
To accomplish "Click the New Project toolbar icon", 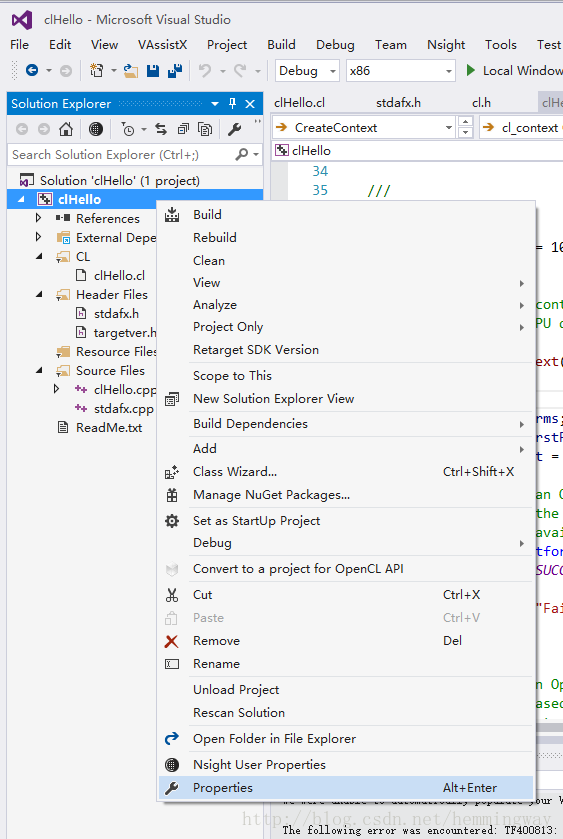I will coord(97,70).
